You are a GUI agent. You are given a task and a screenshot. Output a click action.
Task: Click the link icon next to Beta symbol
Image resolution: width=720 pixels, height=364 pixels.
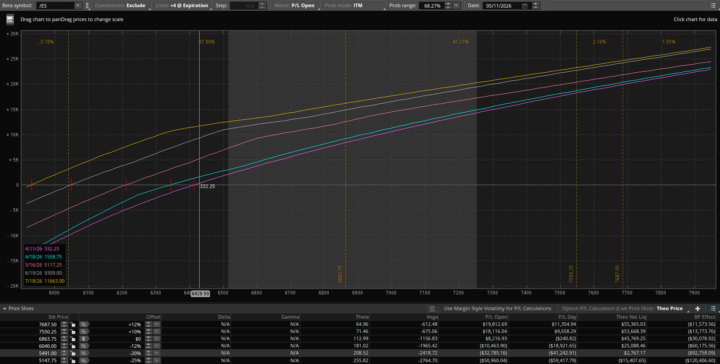pyautogui.click(x=87, y=6)
